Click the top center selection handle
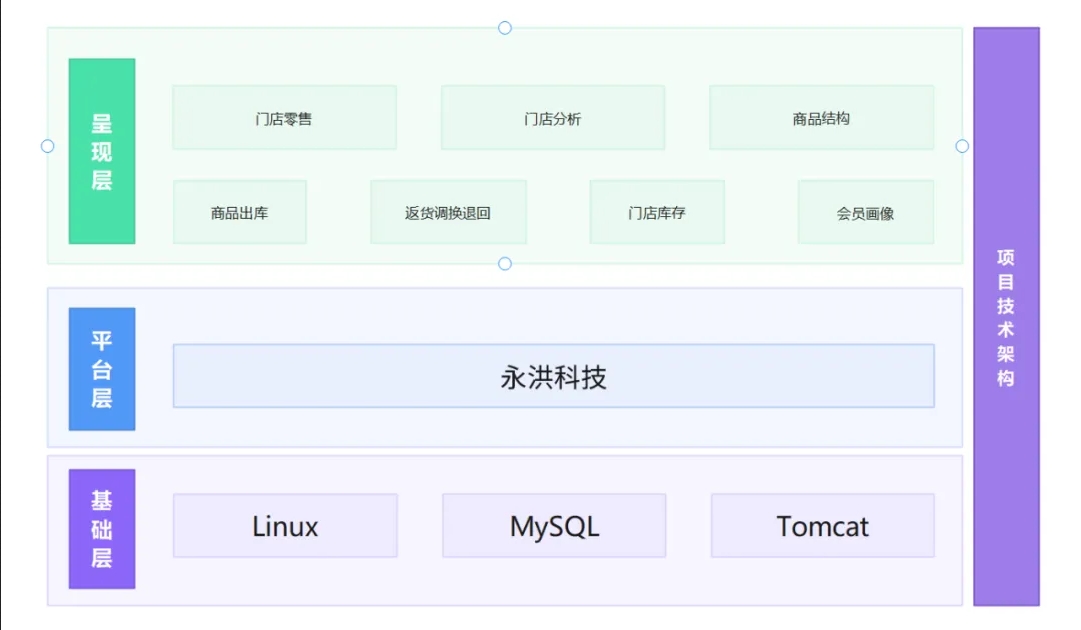 [x=505, y=28]
